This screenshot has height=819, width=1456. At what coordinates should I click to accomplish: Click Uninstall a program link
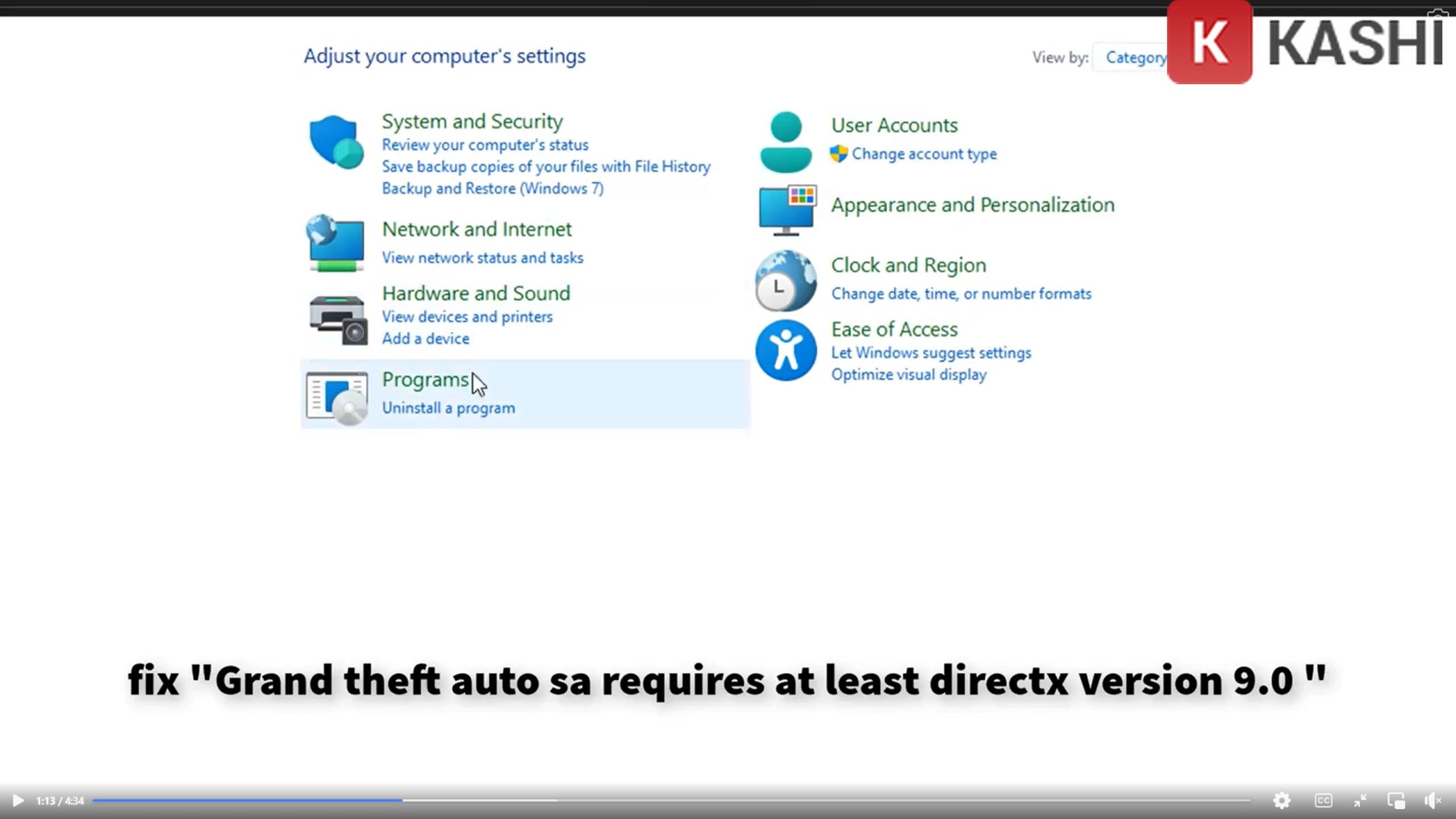[448, 408]
